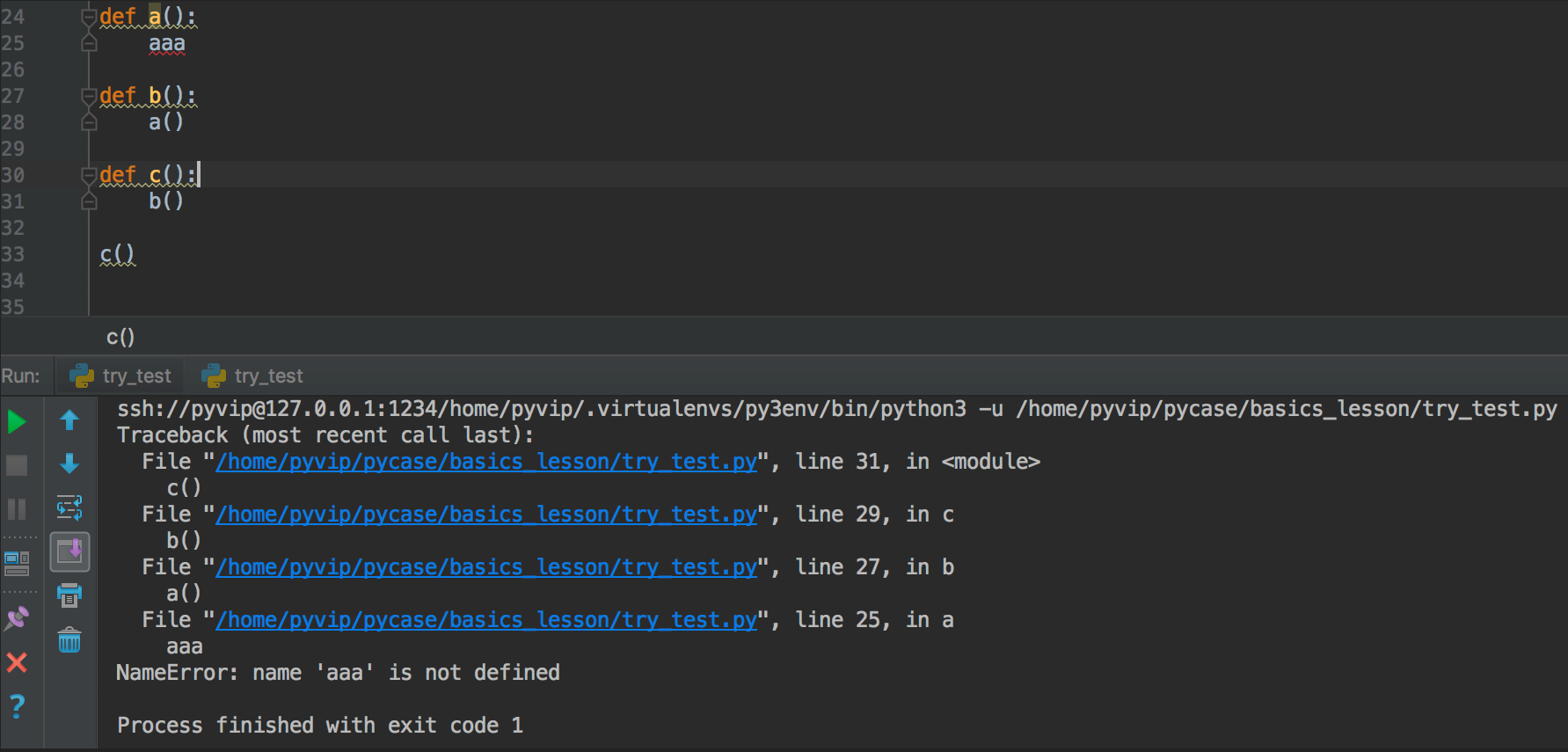Open traceback link for line 31
This screenshot has height=752, width=1568.
(486, 462)
